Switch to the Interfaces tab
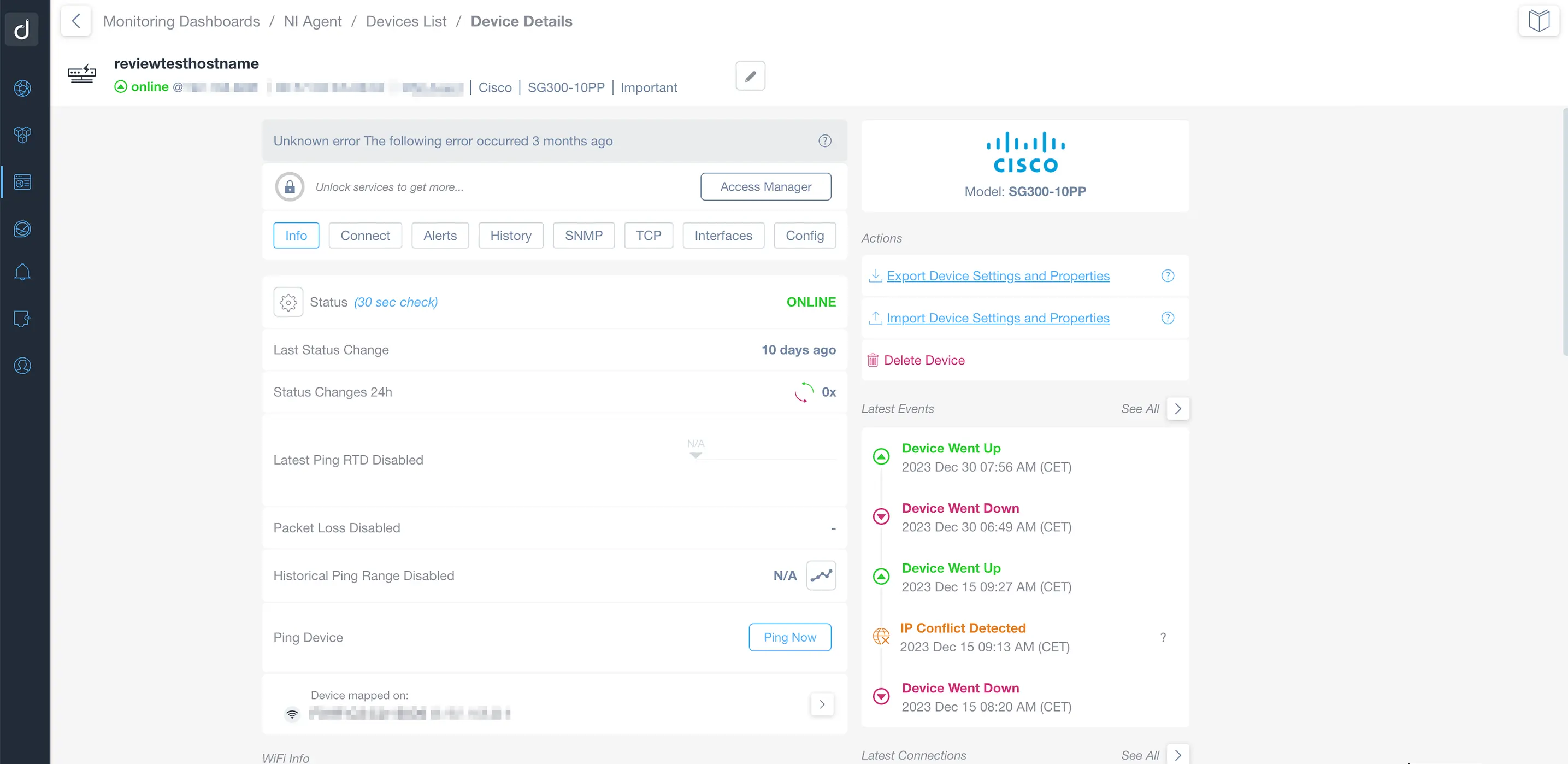 point(723,235)
